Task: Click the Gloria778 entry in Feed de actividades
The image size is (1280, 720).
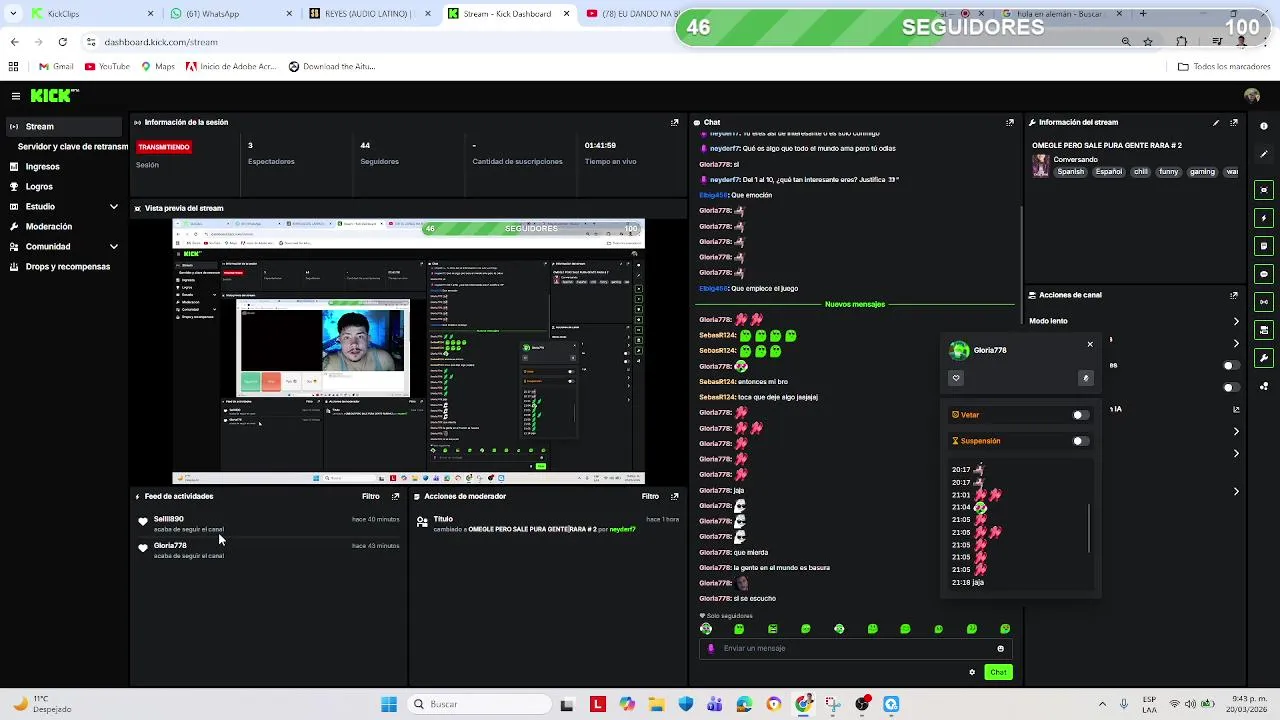Action: pyautogui.click(x=270, y=550)
